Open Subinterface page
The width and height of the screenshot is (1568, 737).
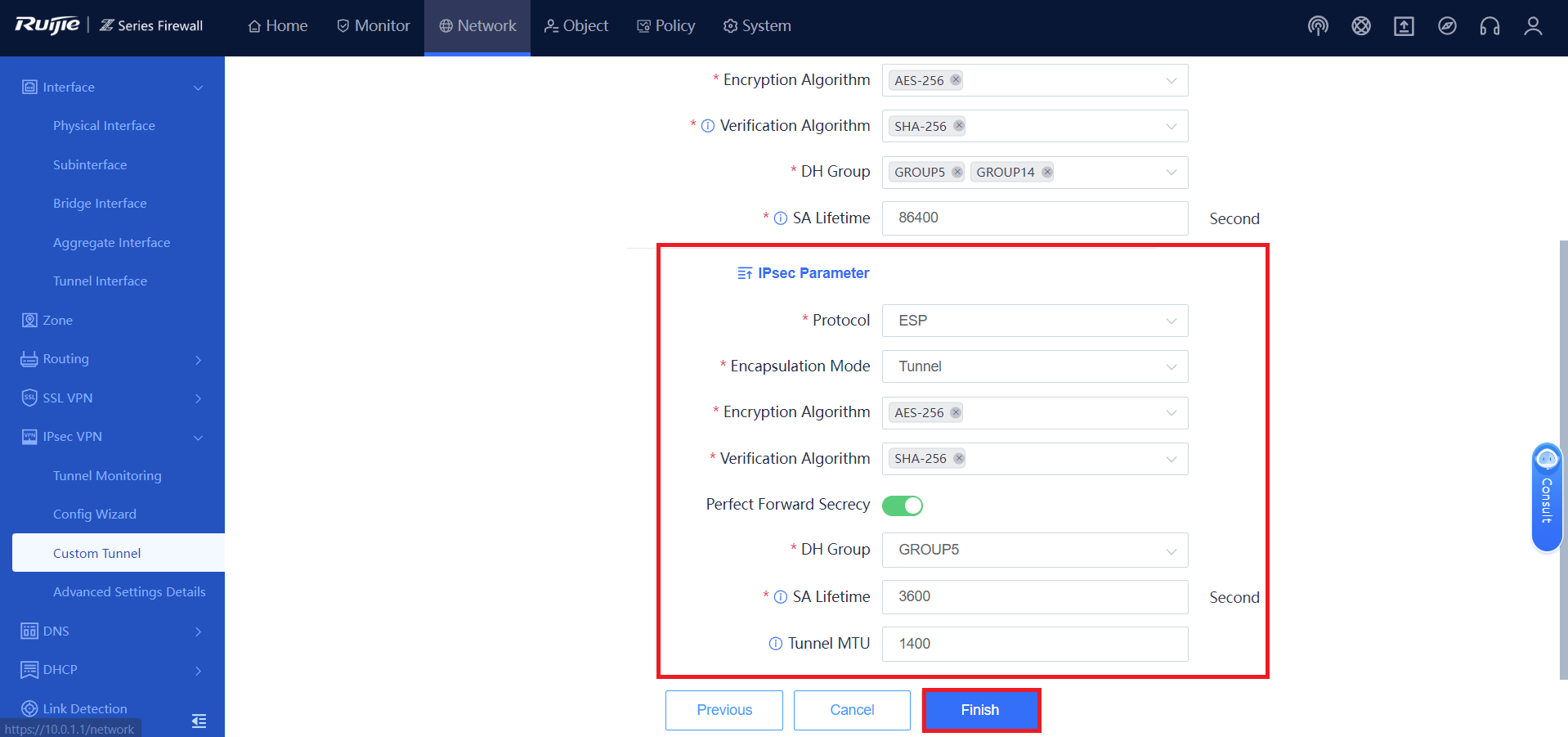coord(90,165)
